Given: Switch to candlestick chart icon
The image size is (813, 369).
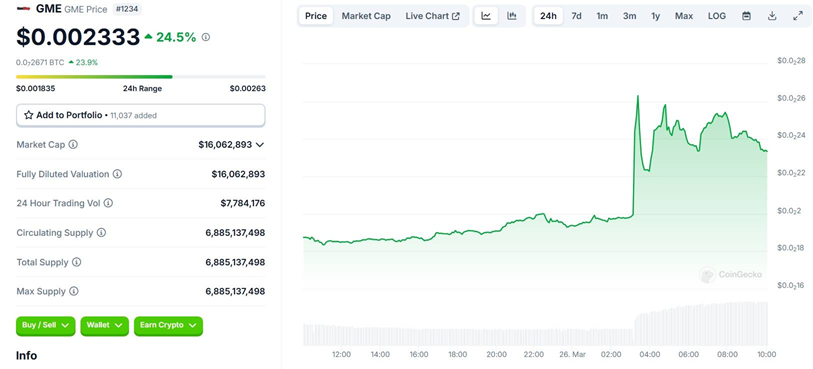Looking at the screenshot, I should point(512,16).
